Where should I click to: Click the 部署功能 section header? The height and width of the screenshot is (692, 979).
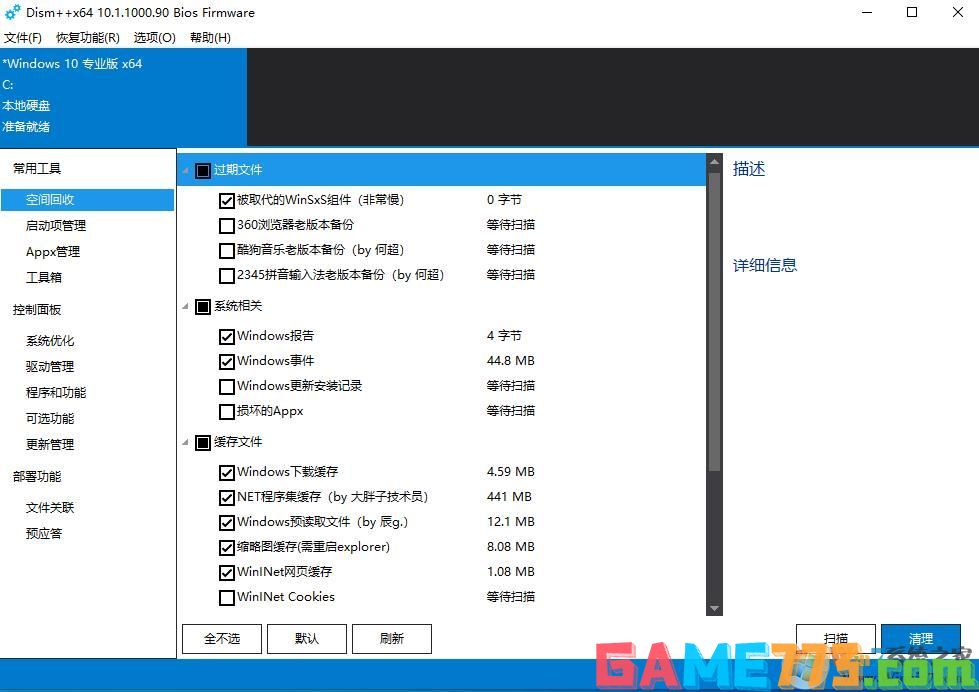(37, 477)
